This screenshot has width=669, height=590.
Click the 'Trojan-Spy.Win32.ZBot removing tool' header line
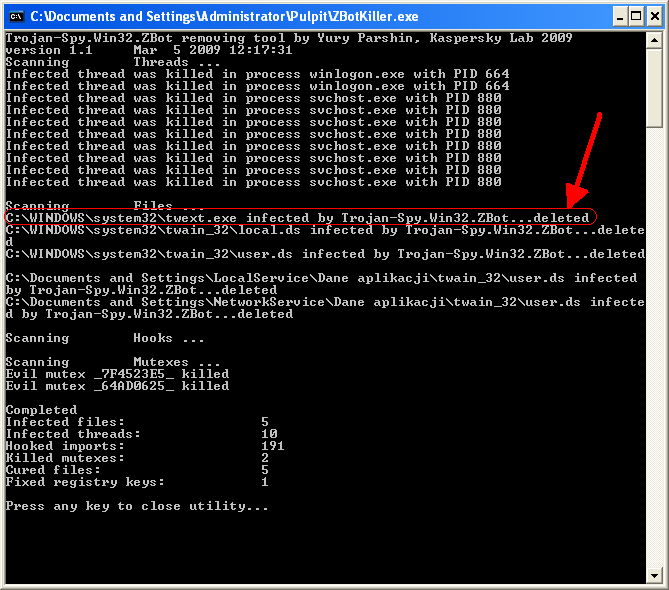coord(289,38)
